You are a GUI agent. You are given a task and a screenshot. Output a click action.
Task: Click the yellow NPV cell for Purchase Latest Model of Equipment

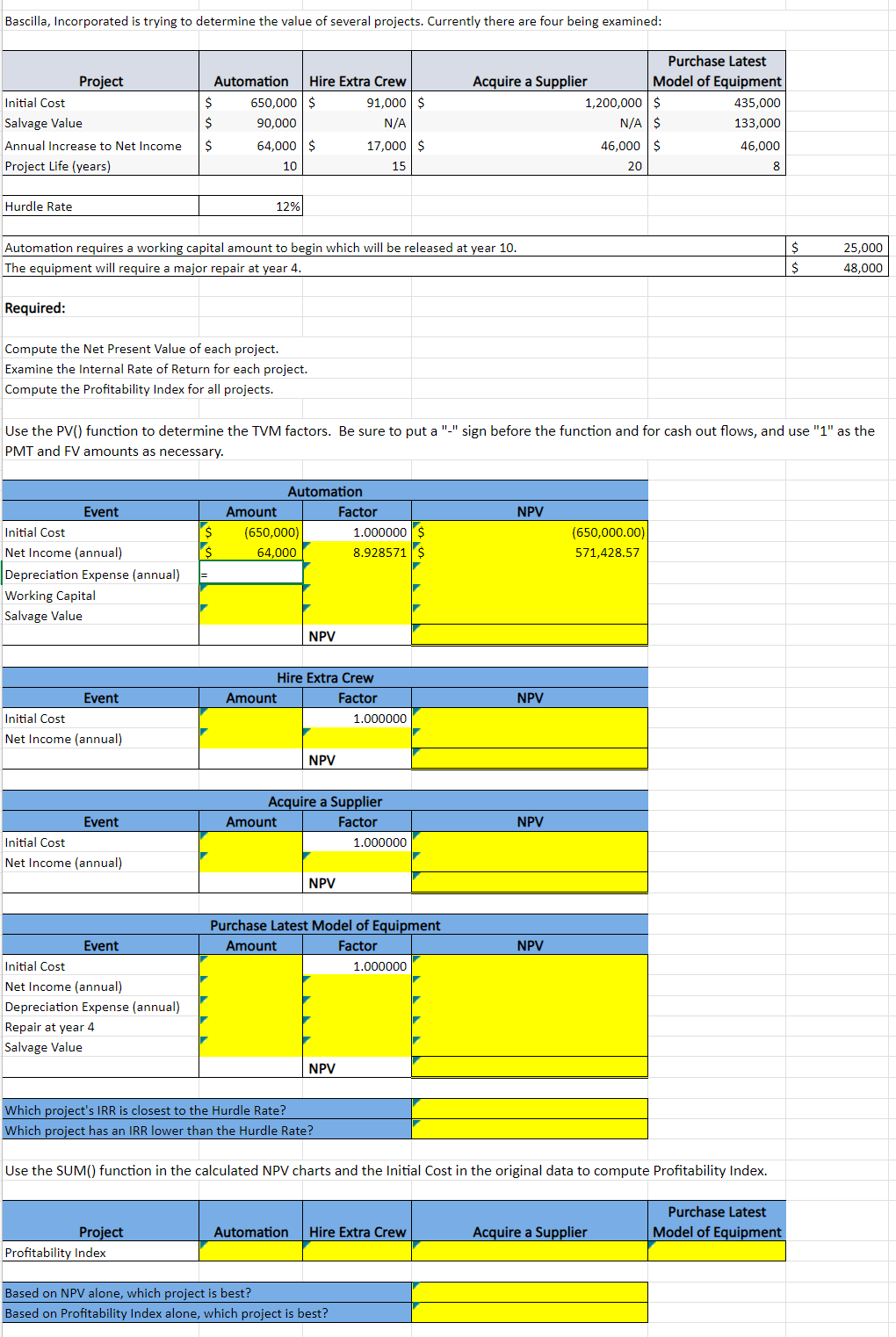point(529,1066)
